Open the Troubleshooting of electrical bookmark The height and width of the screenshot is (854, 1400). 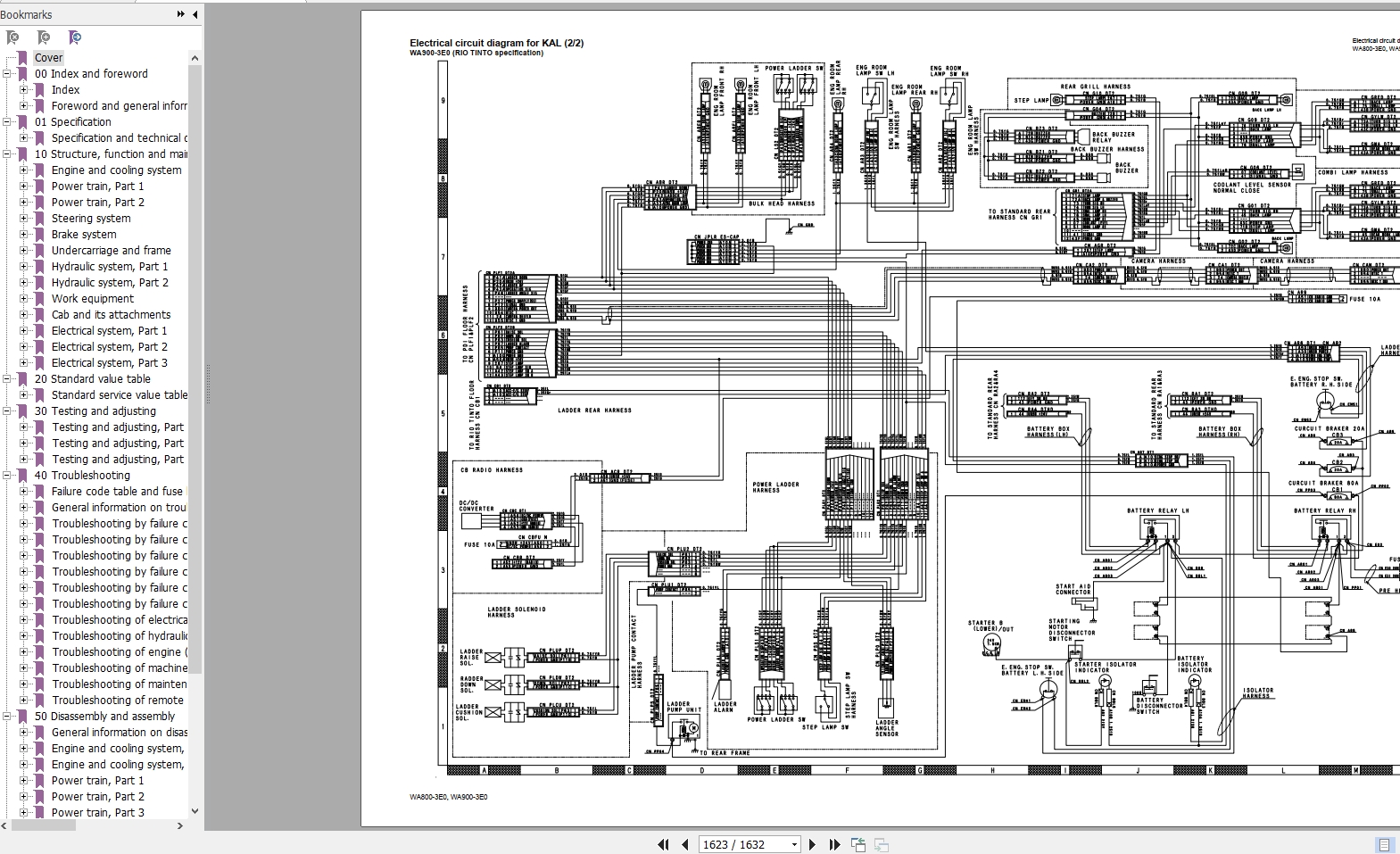120,620
